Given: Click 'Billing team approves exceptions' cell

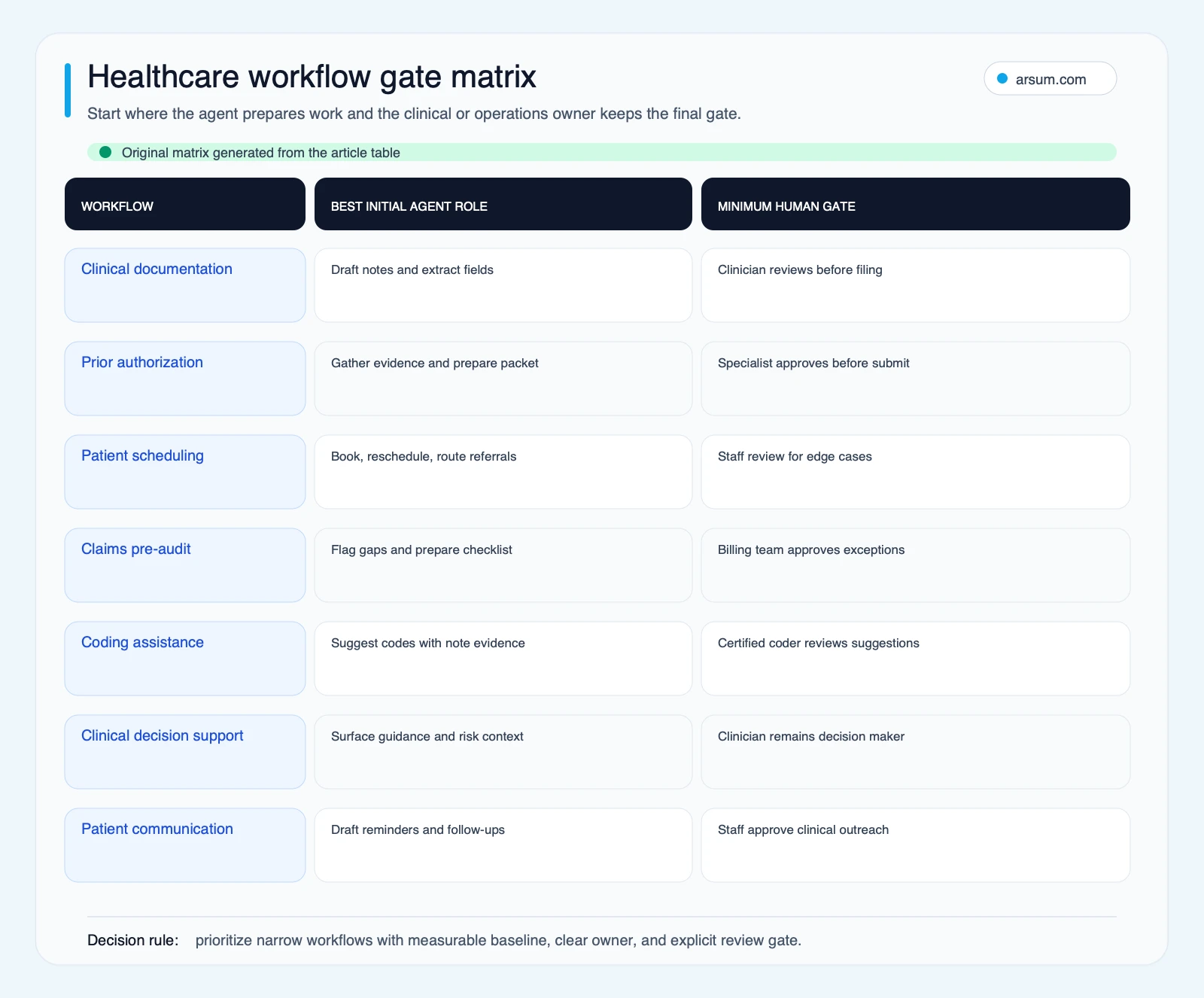Looking at the screenshot, I should point(916,565).
